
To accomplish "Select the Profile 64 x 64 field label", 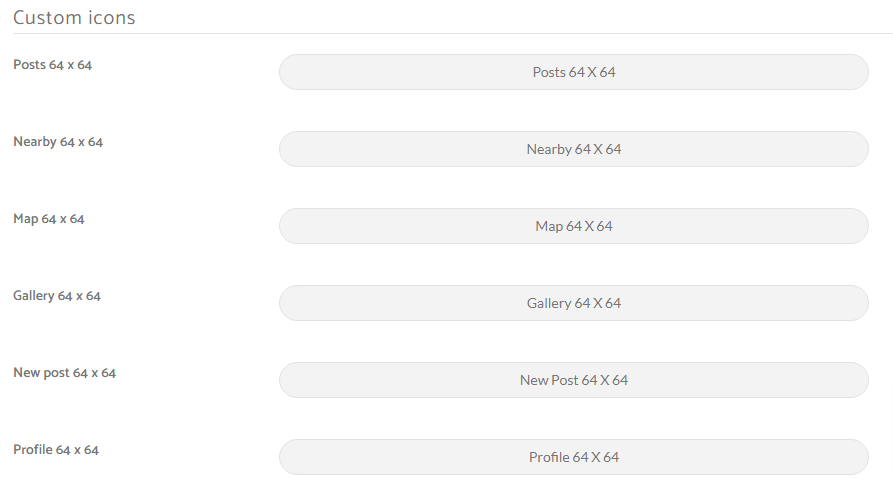I will click(56, 449).
